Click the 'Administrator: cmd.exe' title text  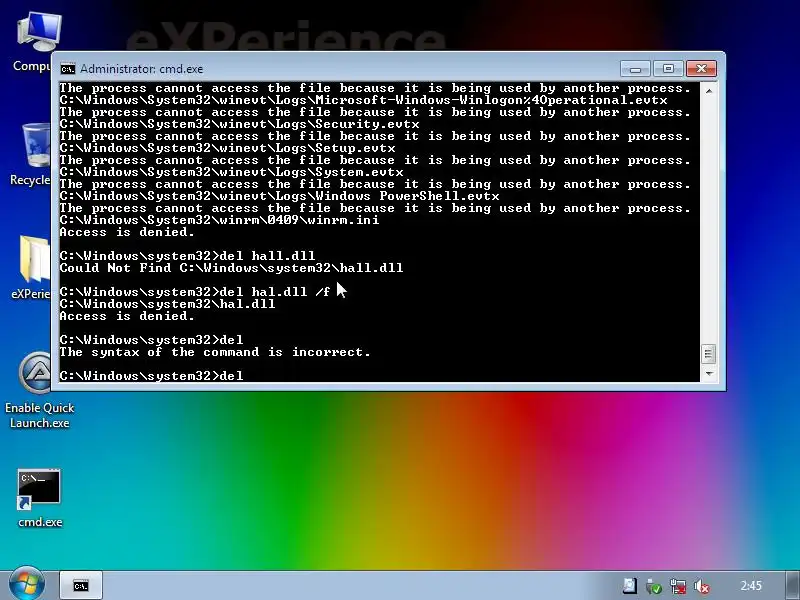(x=141, y=69)
